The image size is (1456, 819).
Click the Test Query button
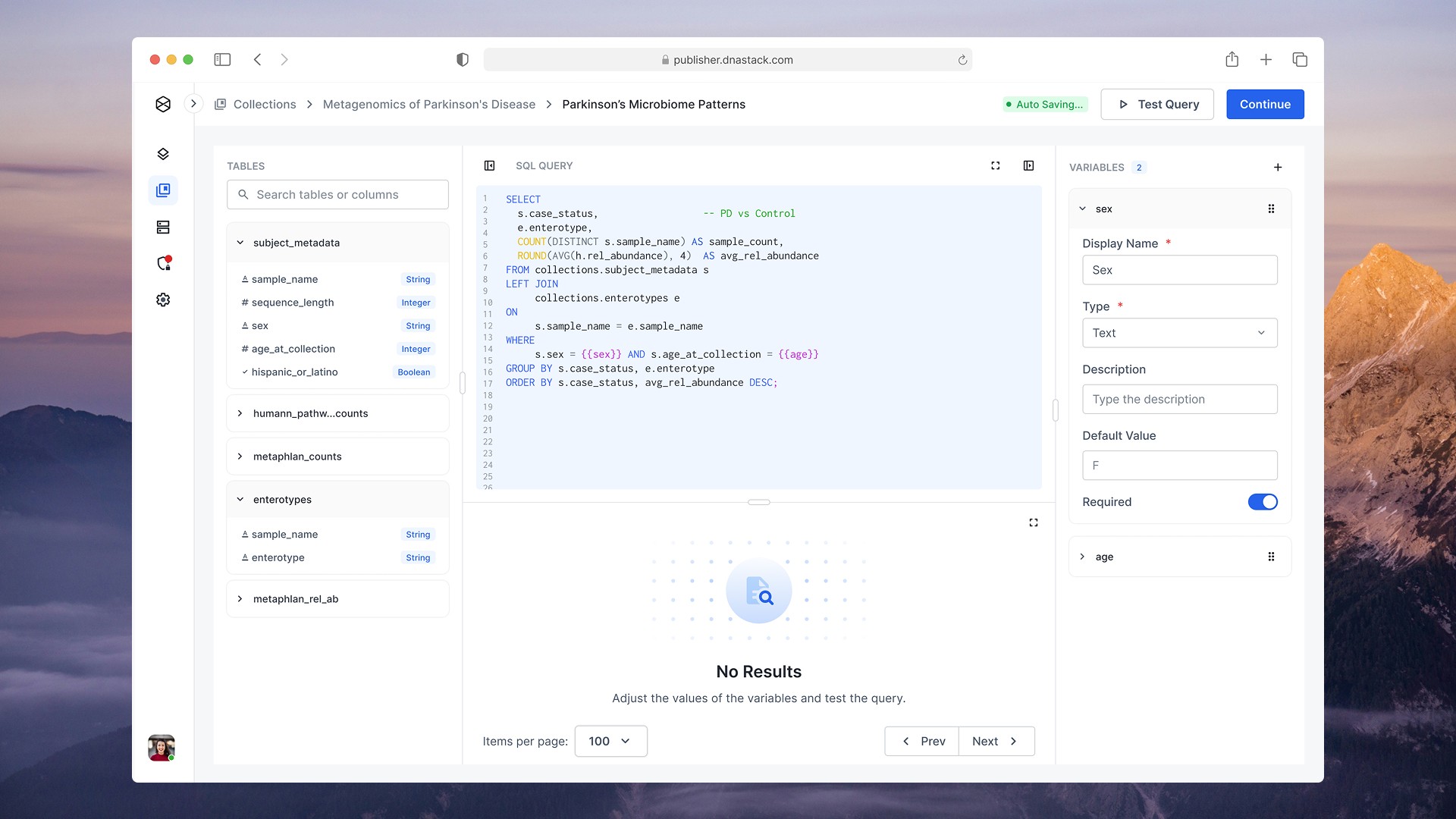tap(1157, 104)
